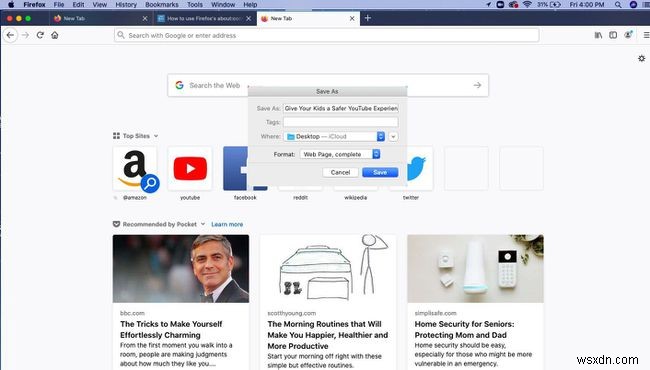This screenshot has width=650, height=370.
Task: Open the History menu
Action: [126, 5]
